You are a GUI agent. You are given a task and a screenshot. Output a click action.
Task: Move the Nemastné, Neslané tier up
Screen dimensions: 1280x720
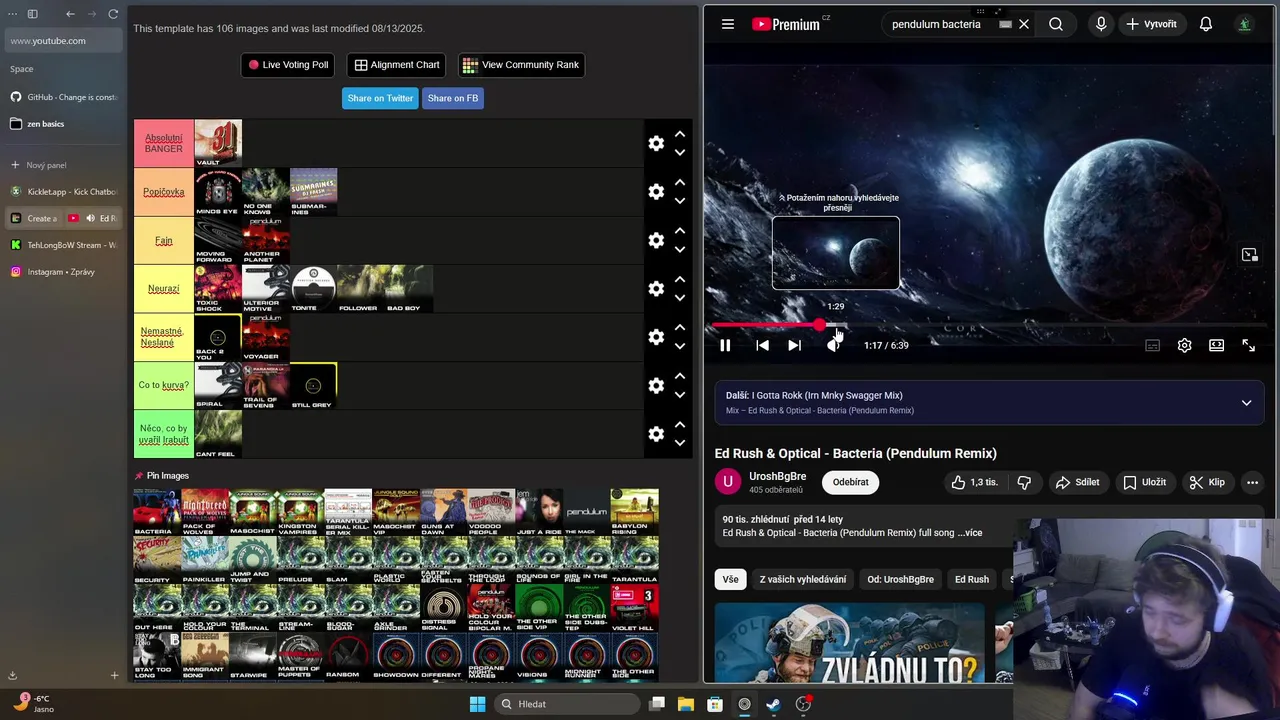point(680,328)
